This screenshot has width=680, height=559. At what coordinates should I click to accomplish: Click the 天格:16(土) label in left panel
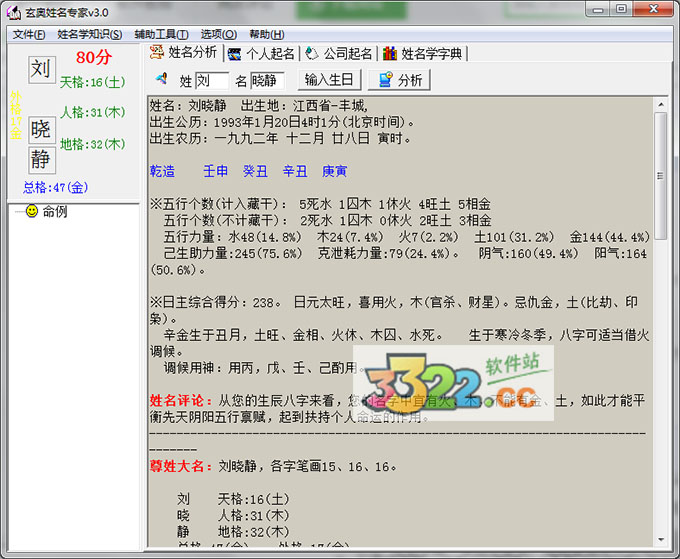(x=92, y=82)
